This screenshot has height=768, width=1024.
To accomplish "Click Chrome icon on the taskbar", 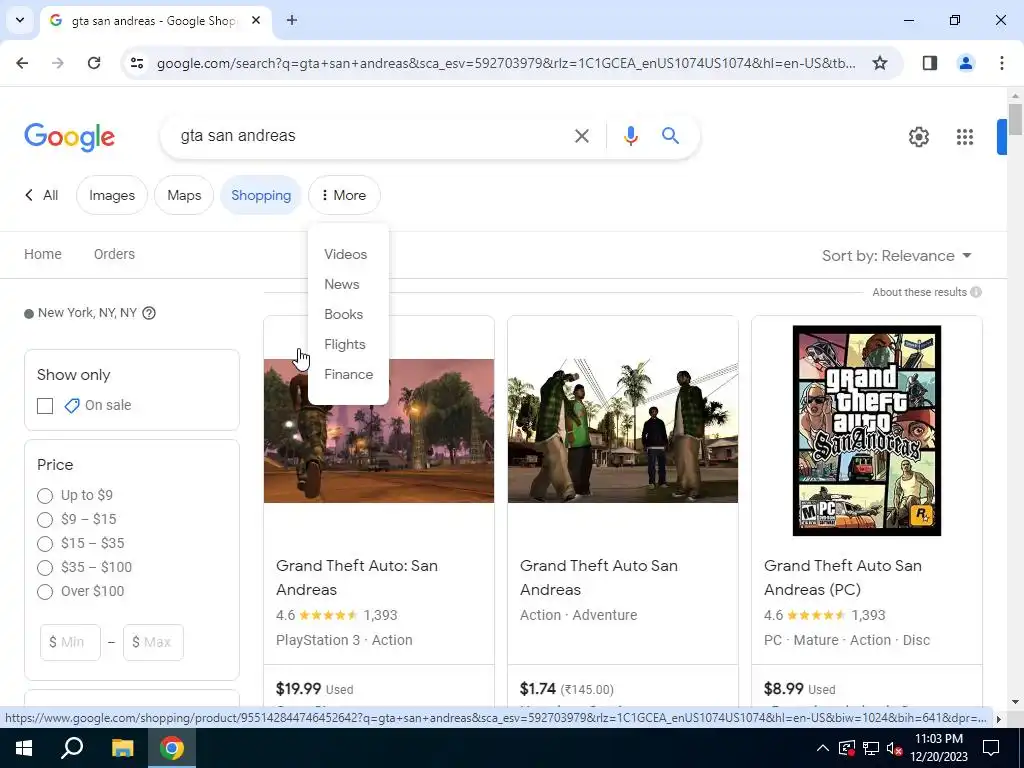I will click(172, 748).
